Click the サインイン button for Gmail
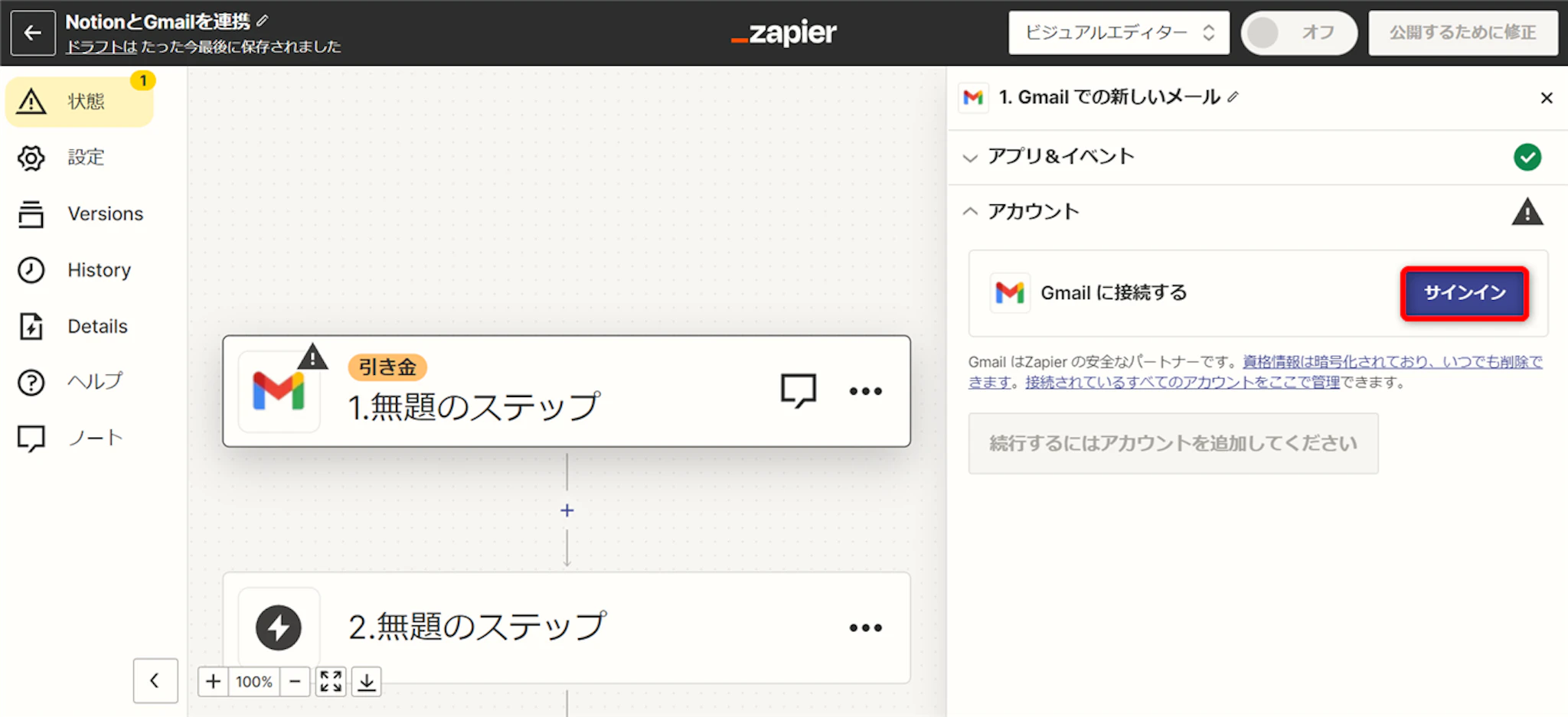The image size is (1568, 717). pos(1464,293)
